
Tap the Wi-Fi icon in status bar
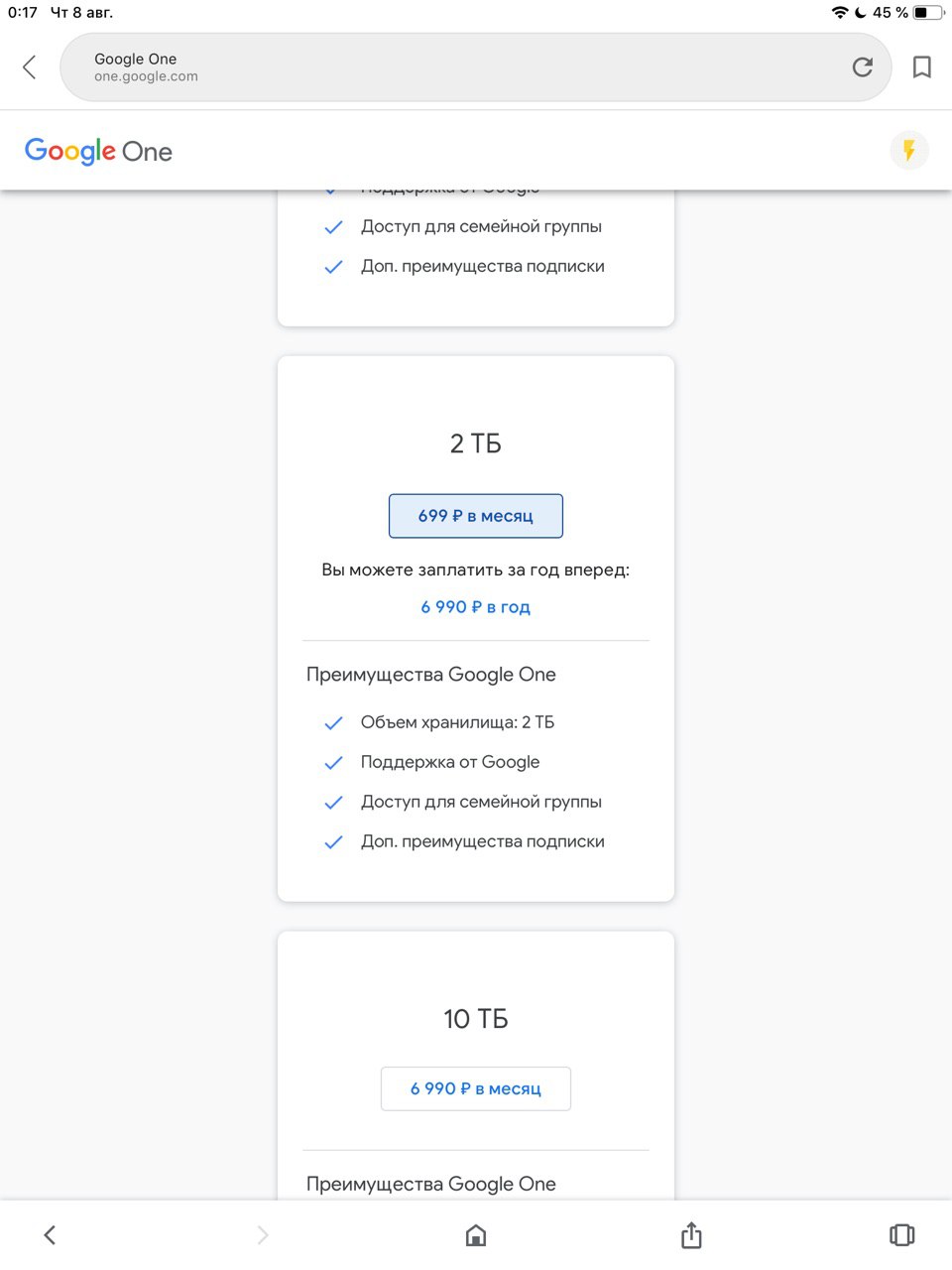[840, 13]
